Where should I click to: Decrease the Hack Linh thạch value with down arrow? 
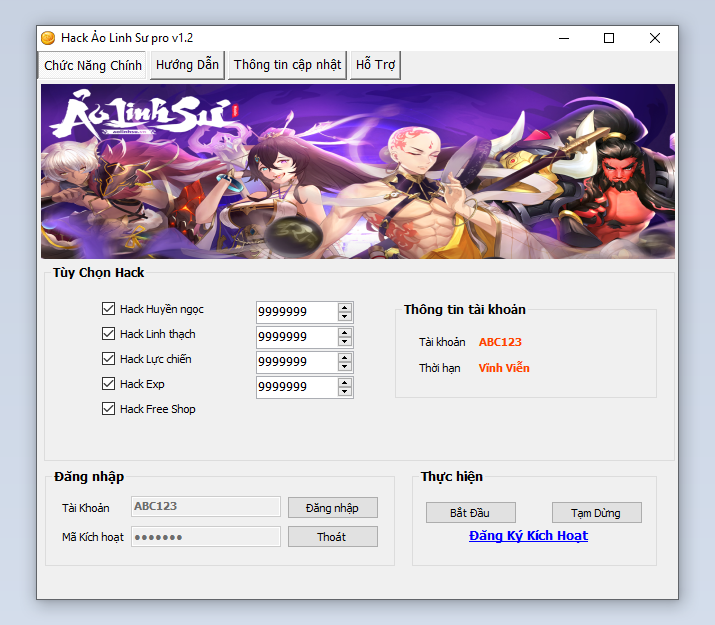(x=345, y=342)
